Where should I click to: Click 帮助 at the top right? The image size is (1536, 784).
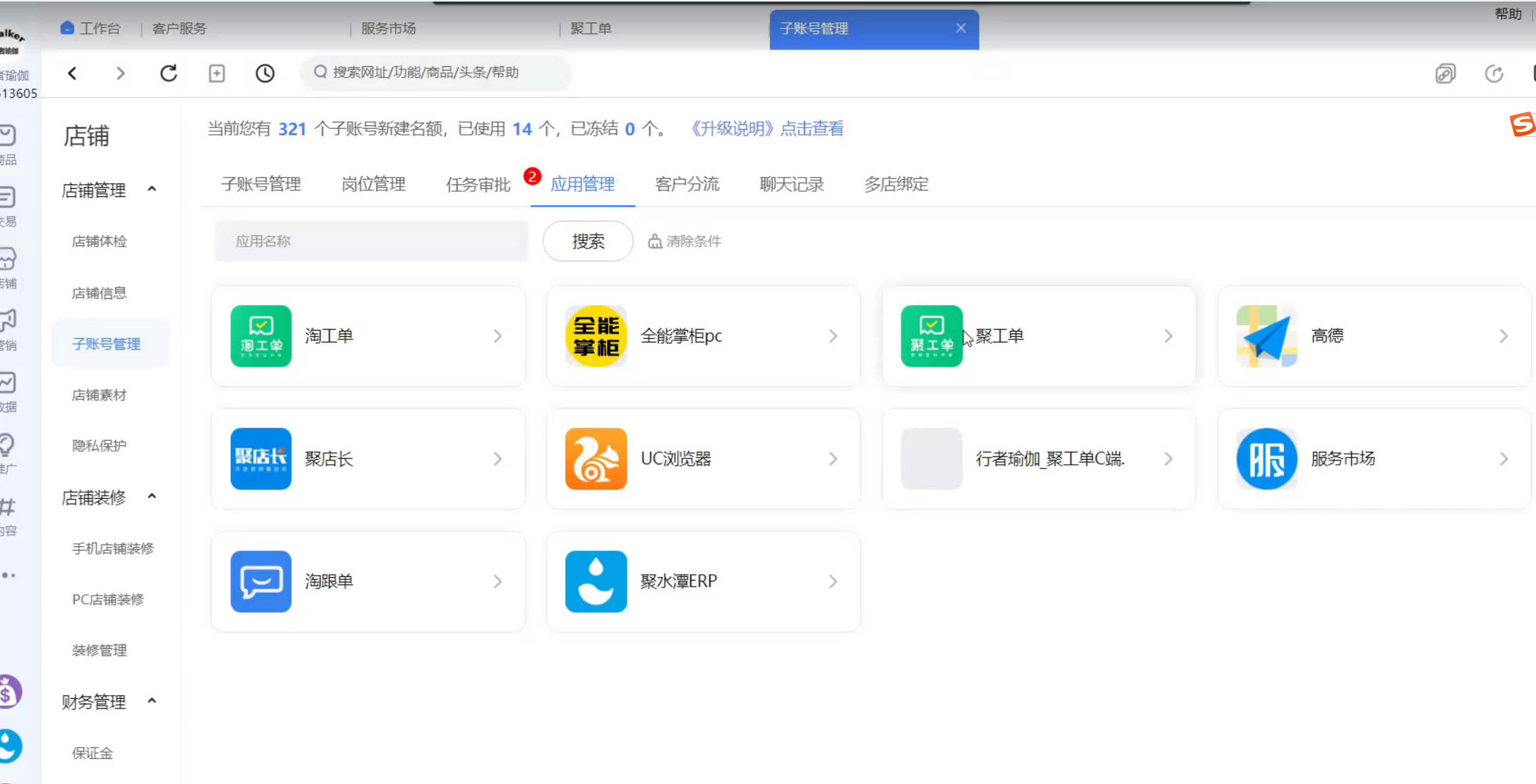1508,13
